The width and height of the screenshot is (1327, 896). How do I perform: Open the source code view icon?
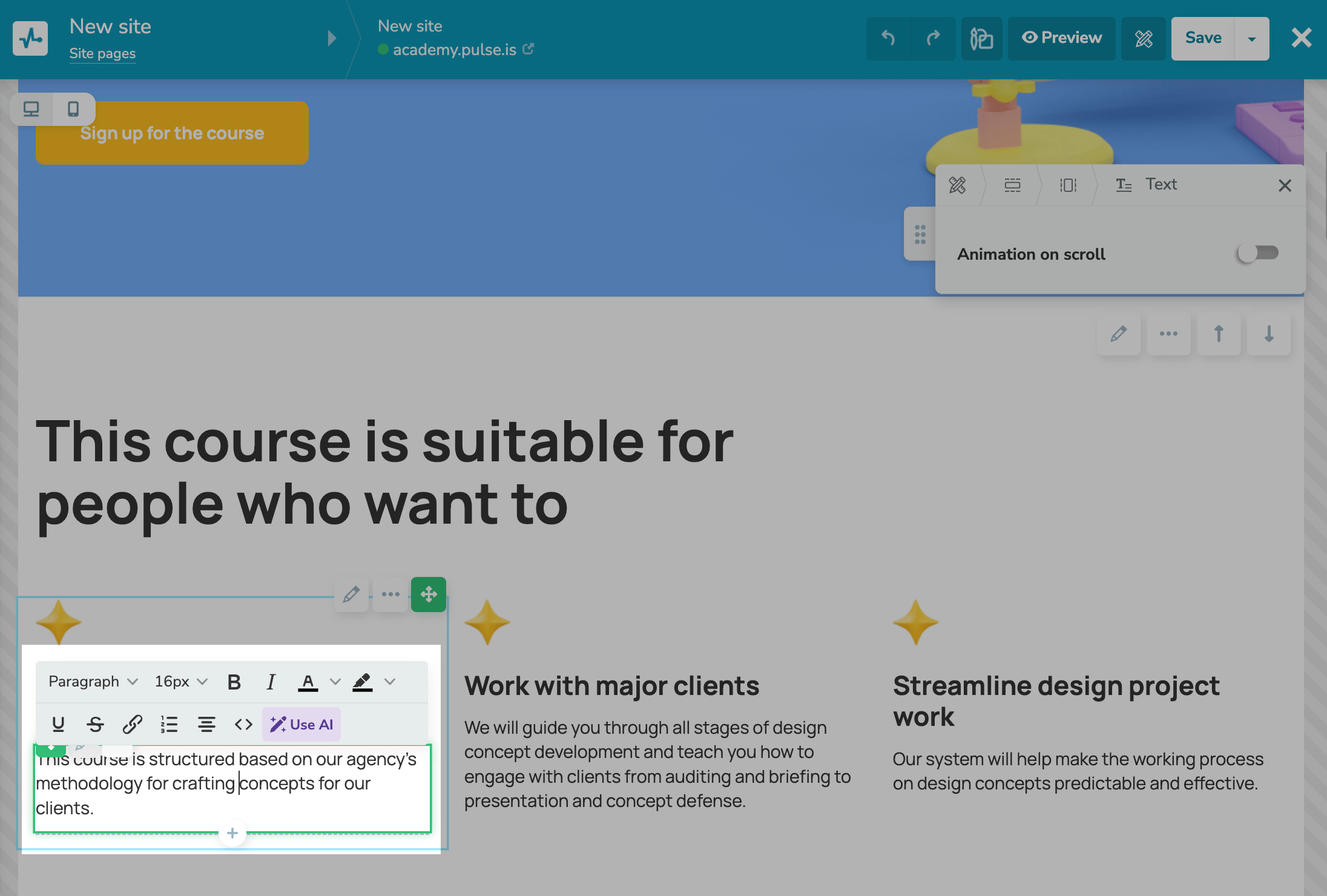click(x=243, y=724)
